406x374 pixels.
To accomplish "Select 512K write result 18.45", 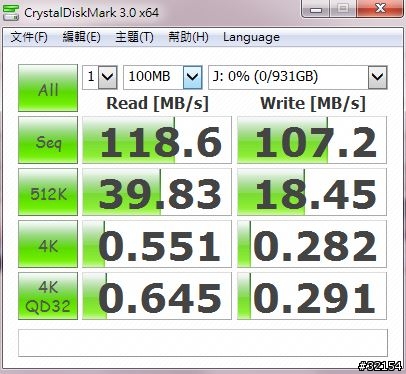I will tap(312, 192).
